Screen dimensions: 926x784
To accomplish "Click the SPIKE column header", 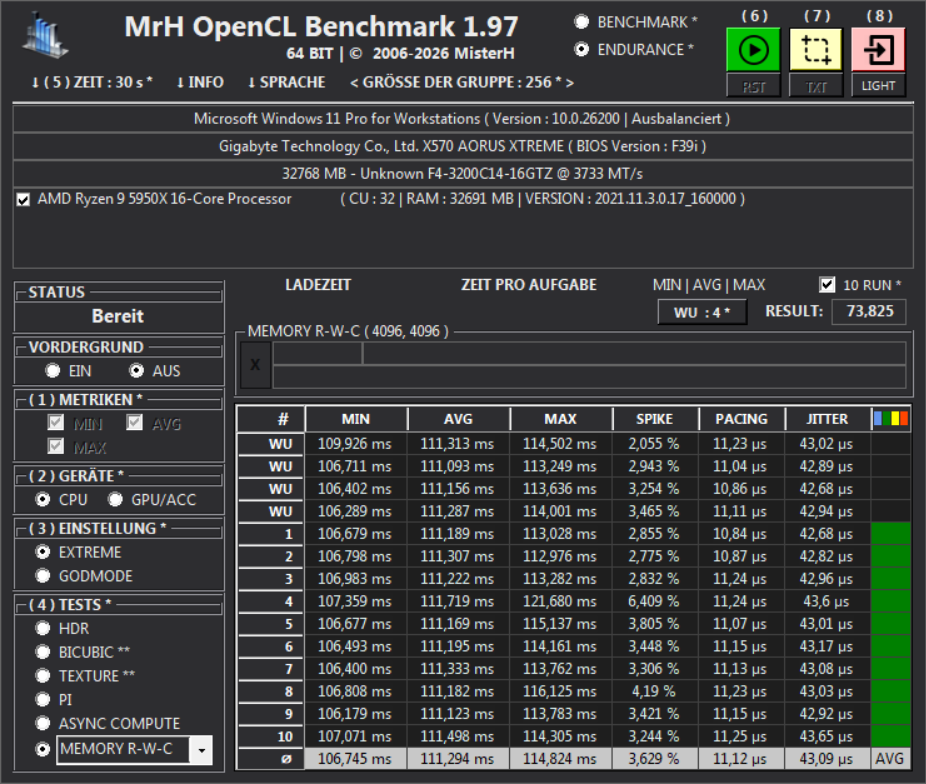I will pyautogui.click(x=655, y=419).
